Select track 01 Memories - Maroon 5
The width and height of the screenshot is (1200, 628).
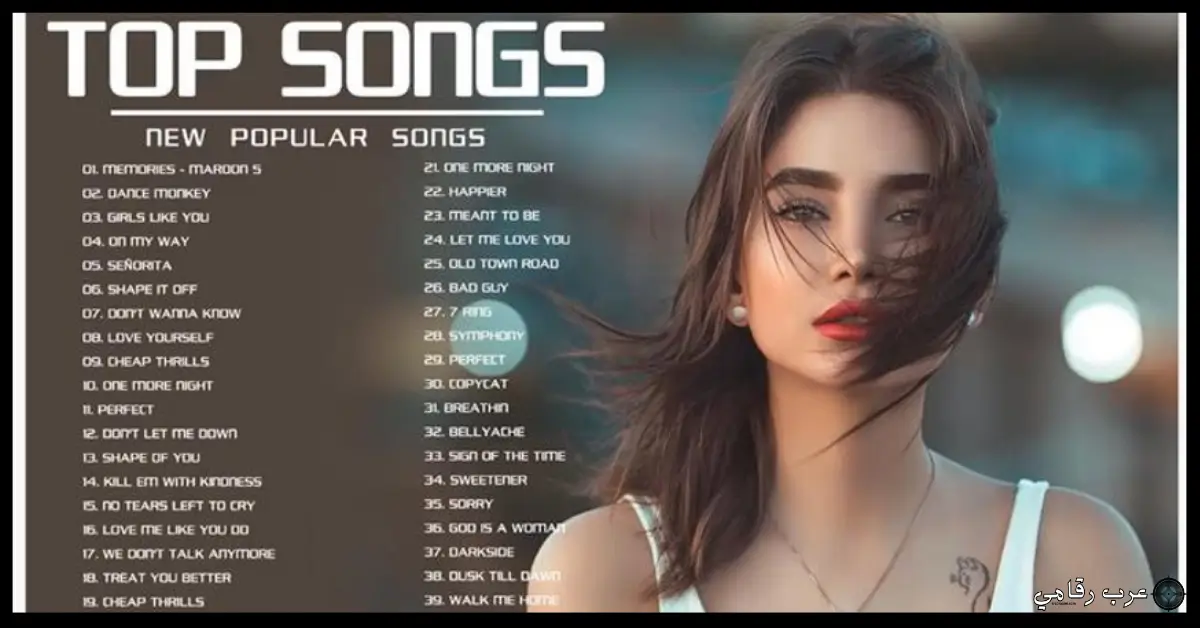171,169
